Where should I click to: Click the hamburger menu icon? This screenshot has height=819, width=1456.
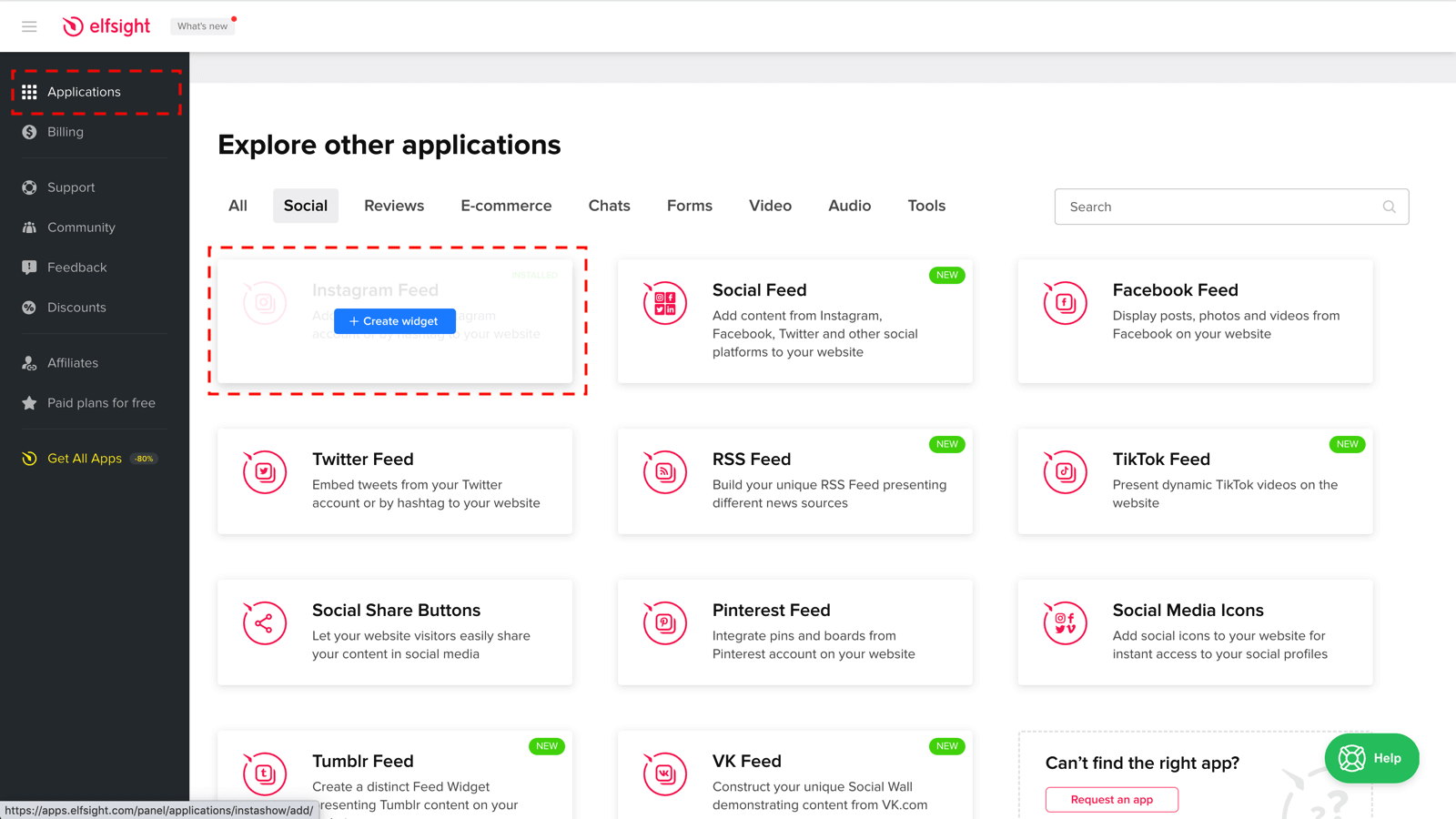click(x=29, y=26)
